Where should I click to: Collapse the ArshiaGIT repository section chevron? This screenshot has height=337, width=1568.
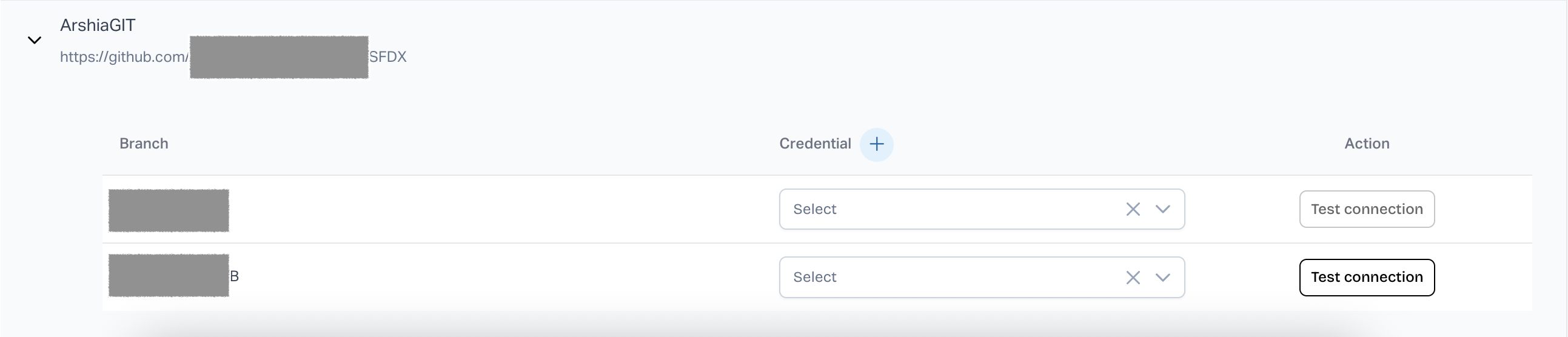35,40
